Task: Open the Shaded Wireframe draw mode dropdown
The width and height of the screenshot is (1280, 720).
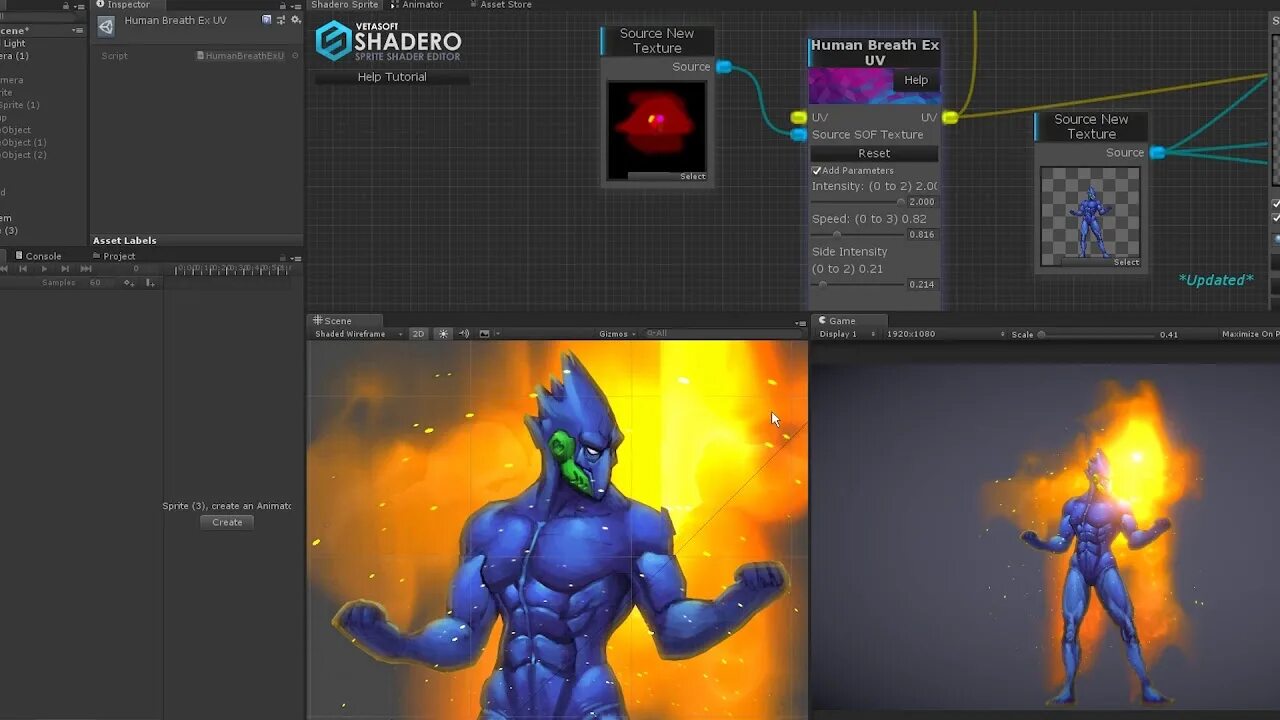Action: click(358, 334)
